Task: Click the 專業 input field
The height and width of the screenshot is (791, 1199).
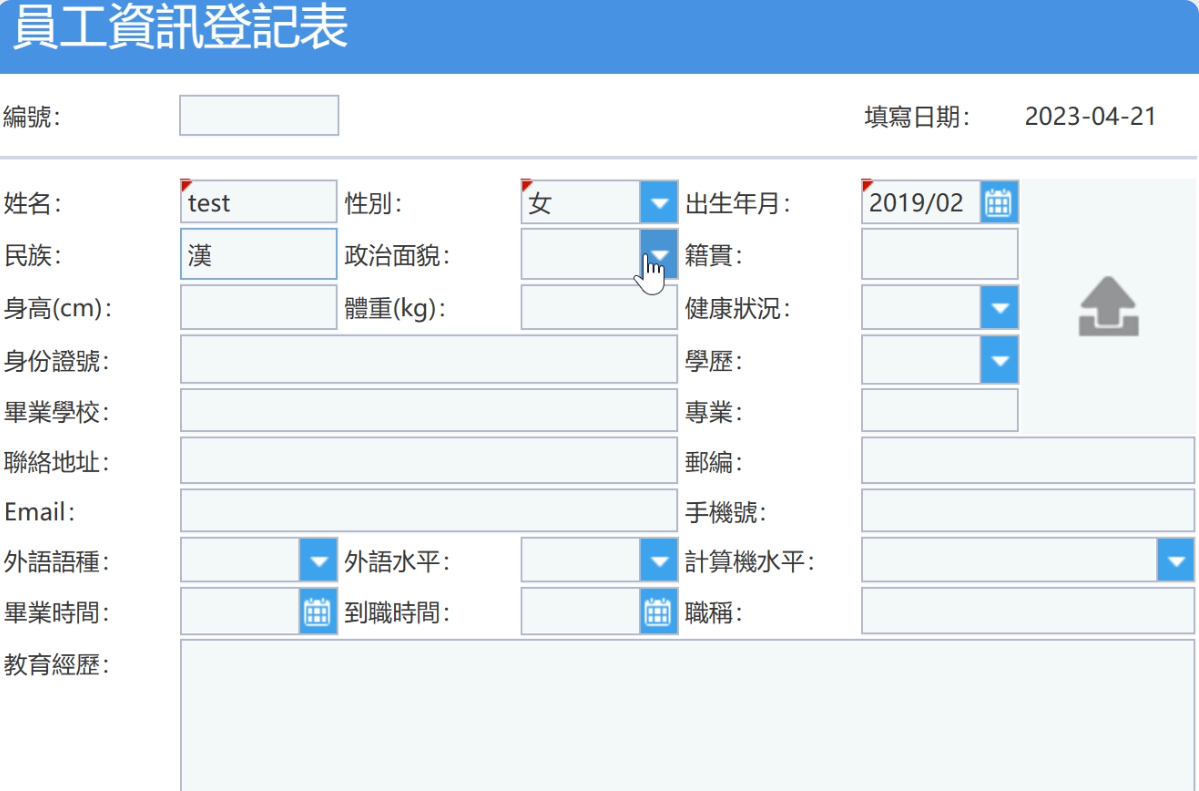Action: 939,411
